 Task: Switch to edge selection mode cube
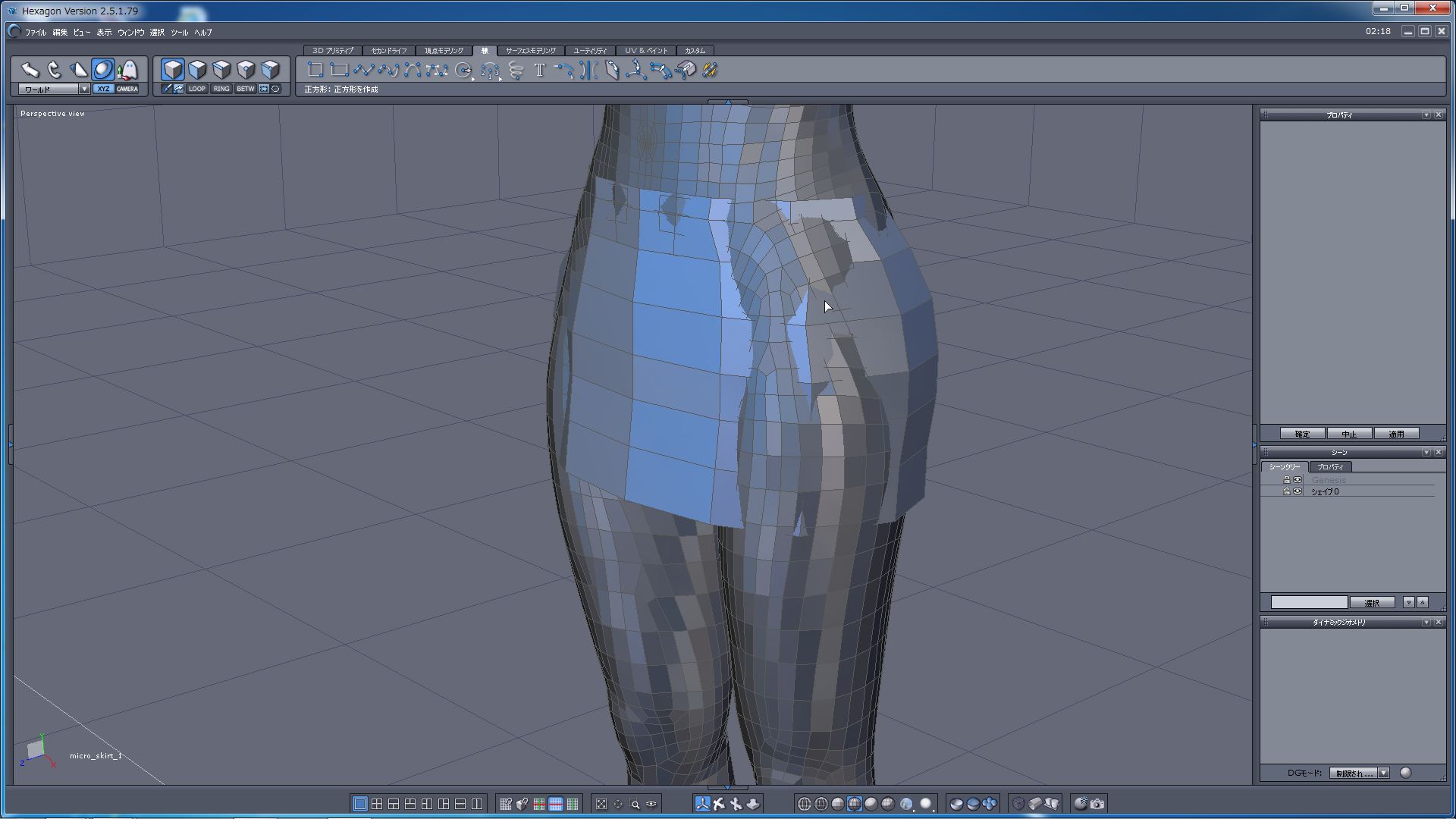221,71
